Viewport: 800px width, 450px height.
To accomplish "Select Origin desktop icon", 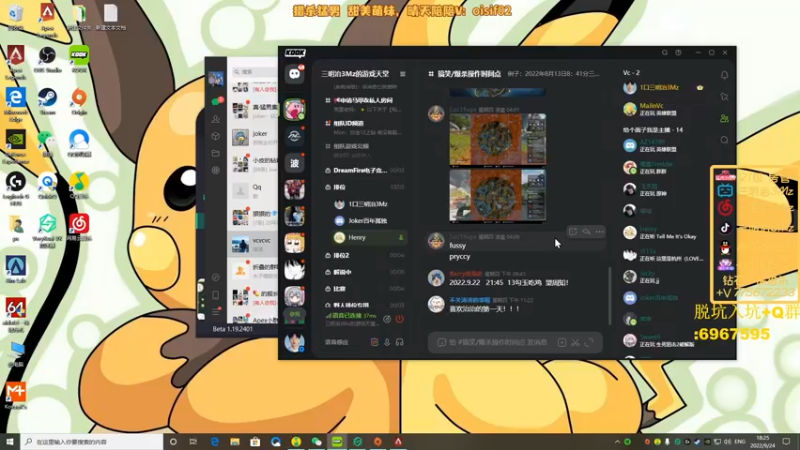I will point(79,101).
